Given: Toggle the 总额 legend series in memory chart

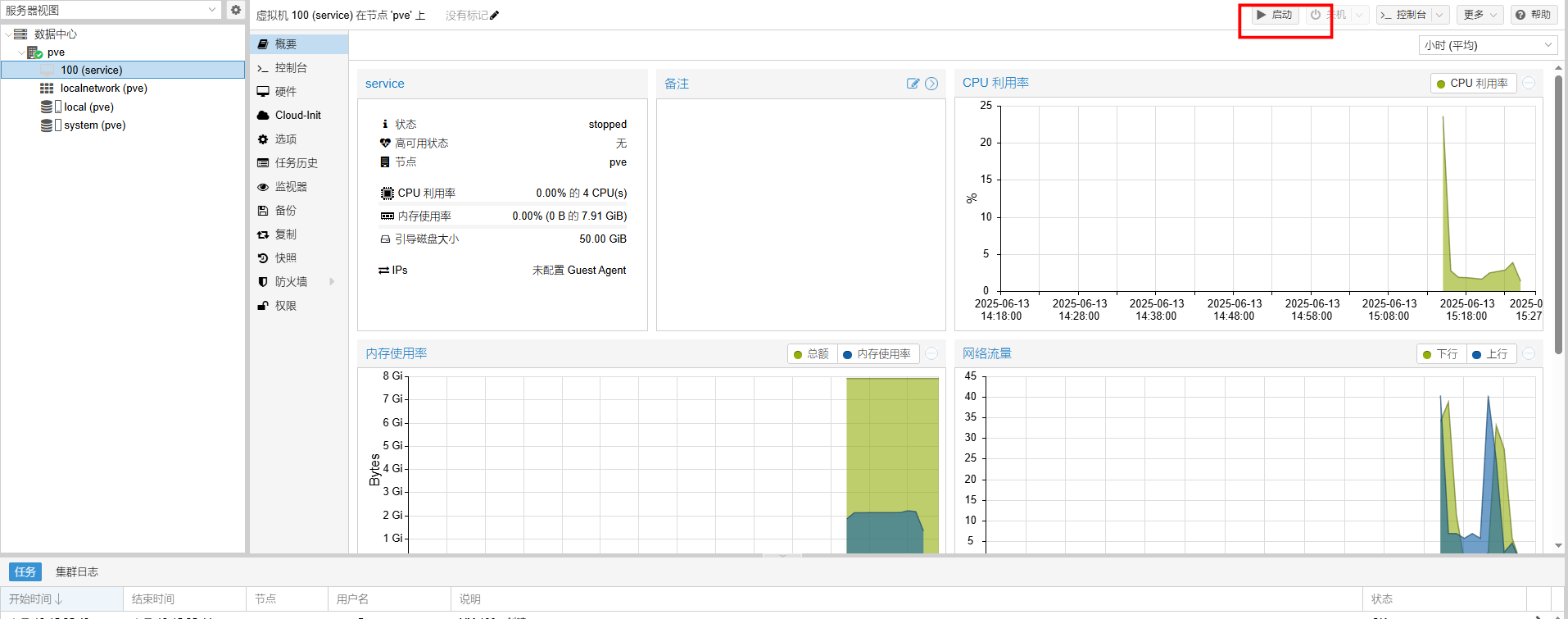Looking at the screenshot, I should click(811, 354).
